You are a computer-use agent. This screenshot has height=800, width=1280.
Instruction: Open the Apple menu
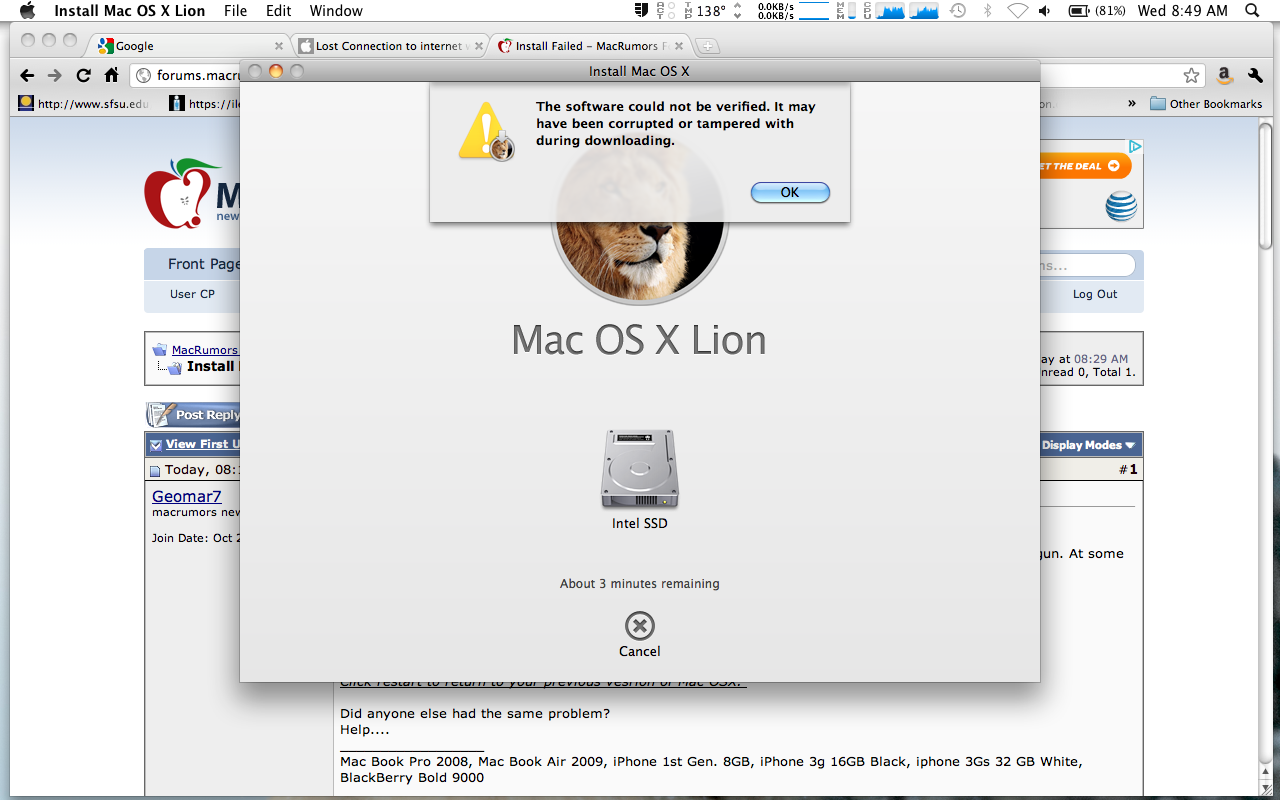(27, 11)
